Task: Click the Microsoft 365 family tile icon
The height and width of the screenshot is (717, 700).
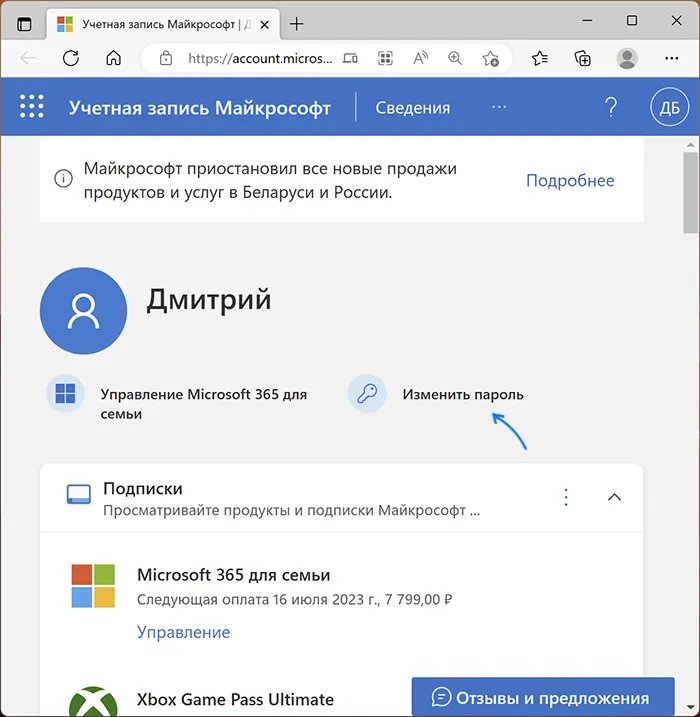Action: (65, 394)
